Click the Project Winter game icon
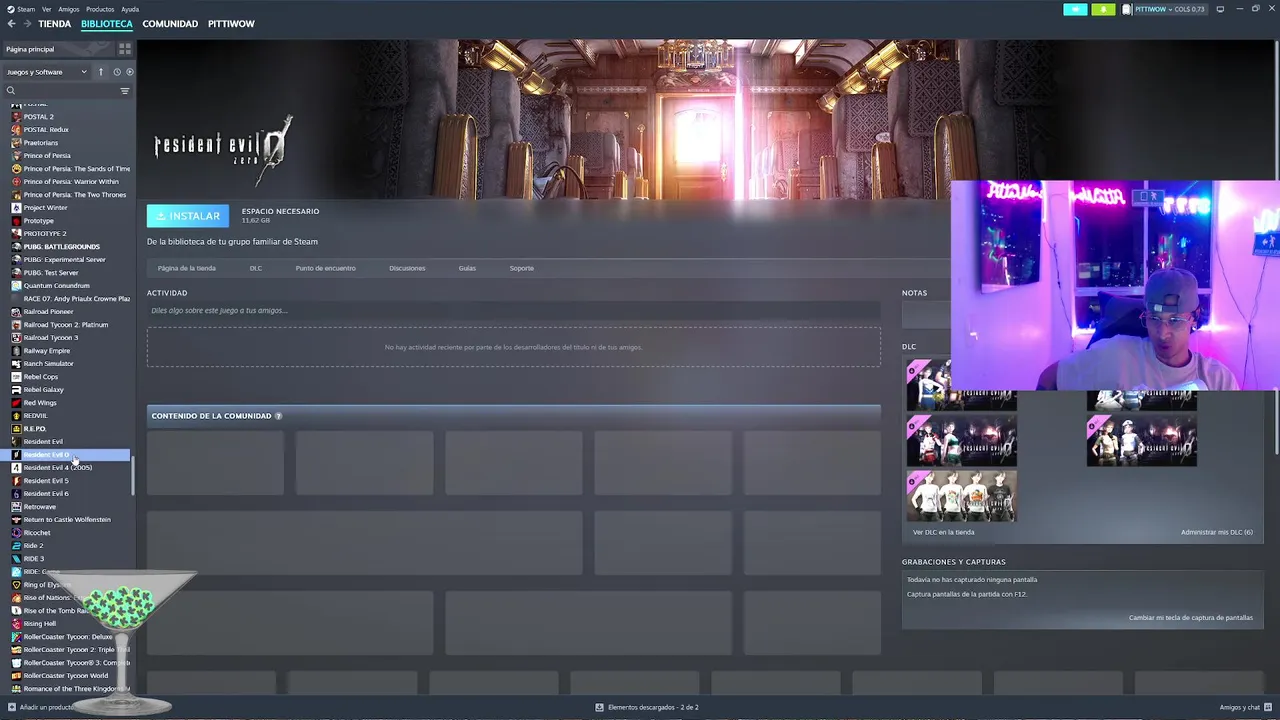The height and width of the screenshot is (720, 1280). click(16, 208)
